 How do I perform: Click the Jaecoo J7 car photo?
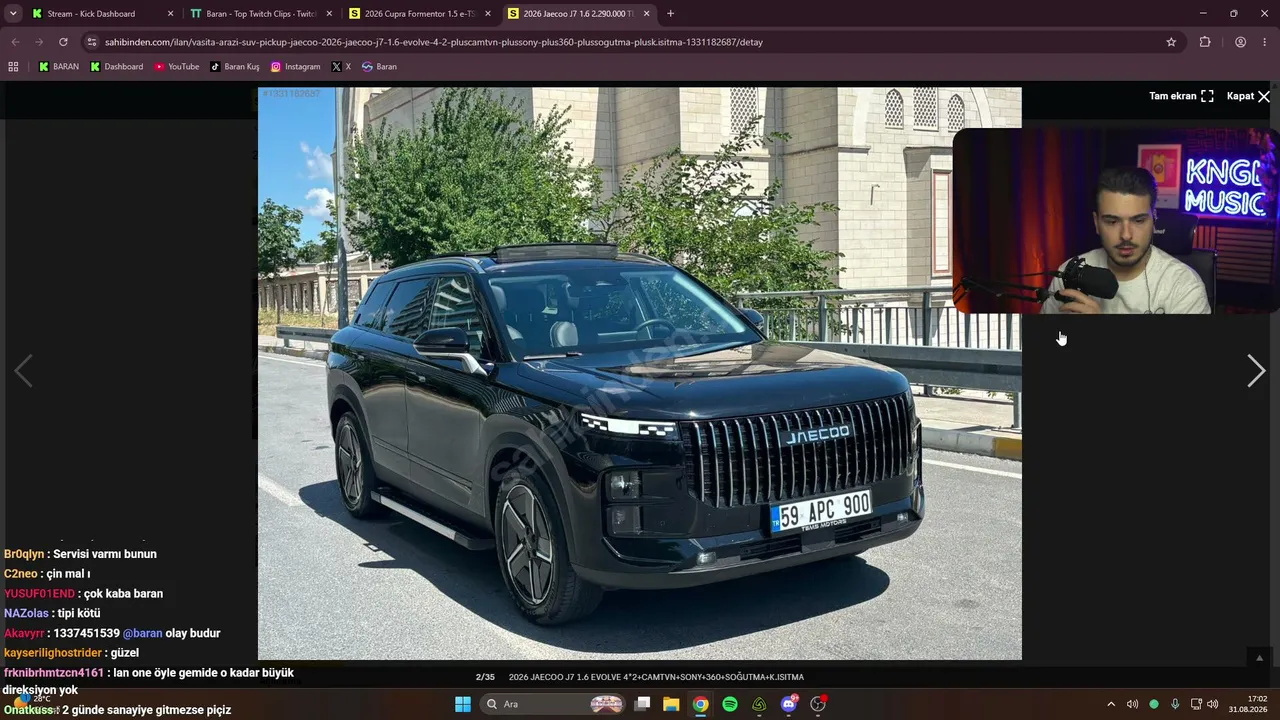click(640, 373)
